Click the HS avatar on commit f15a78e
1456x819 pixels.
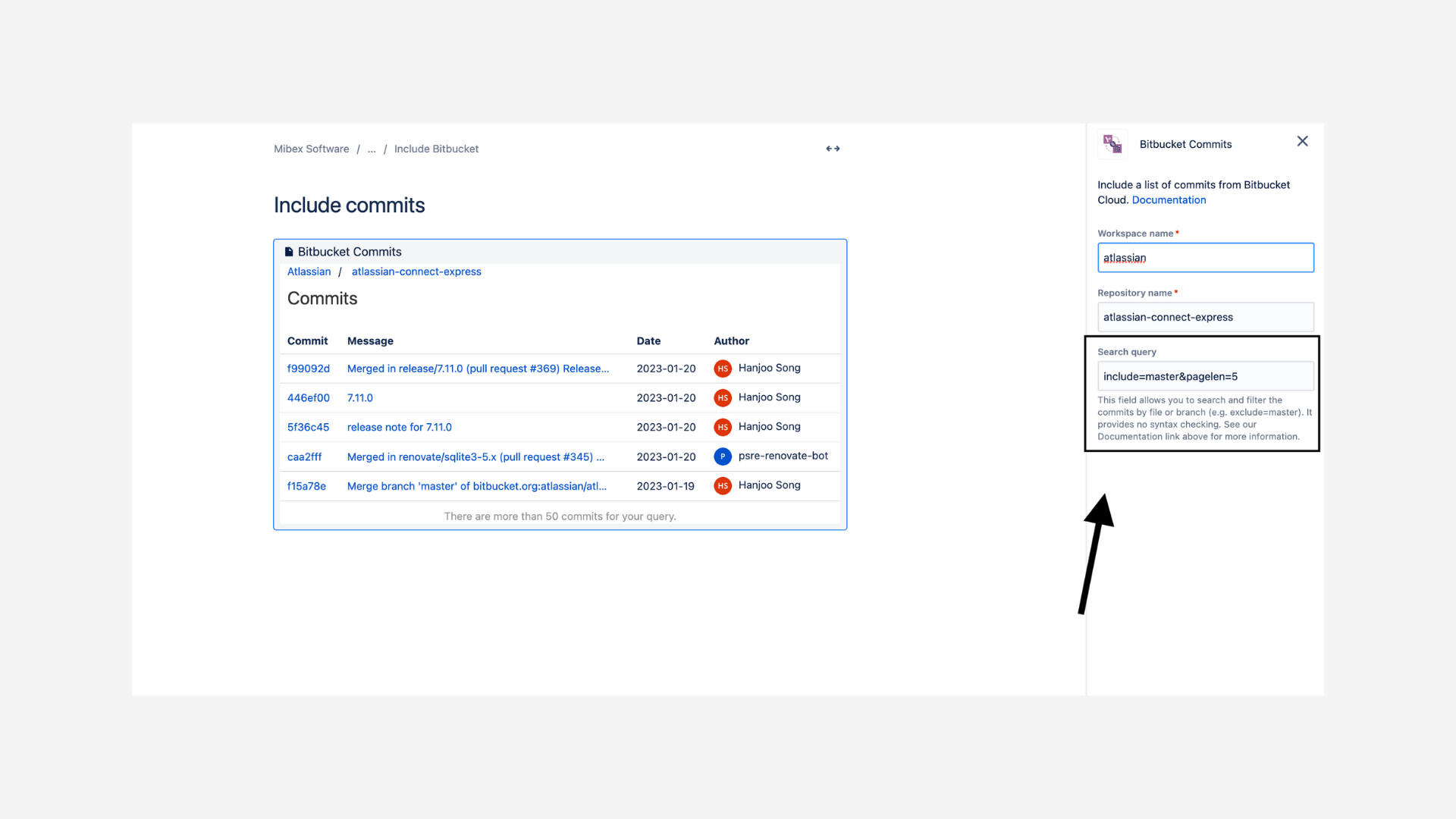click(x=722, y=486)
